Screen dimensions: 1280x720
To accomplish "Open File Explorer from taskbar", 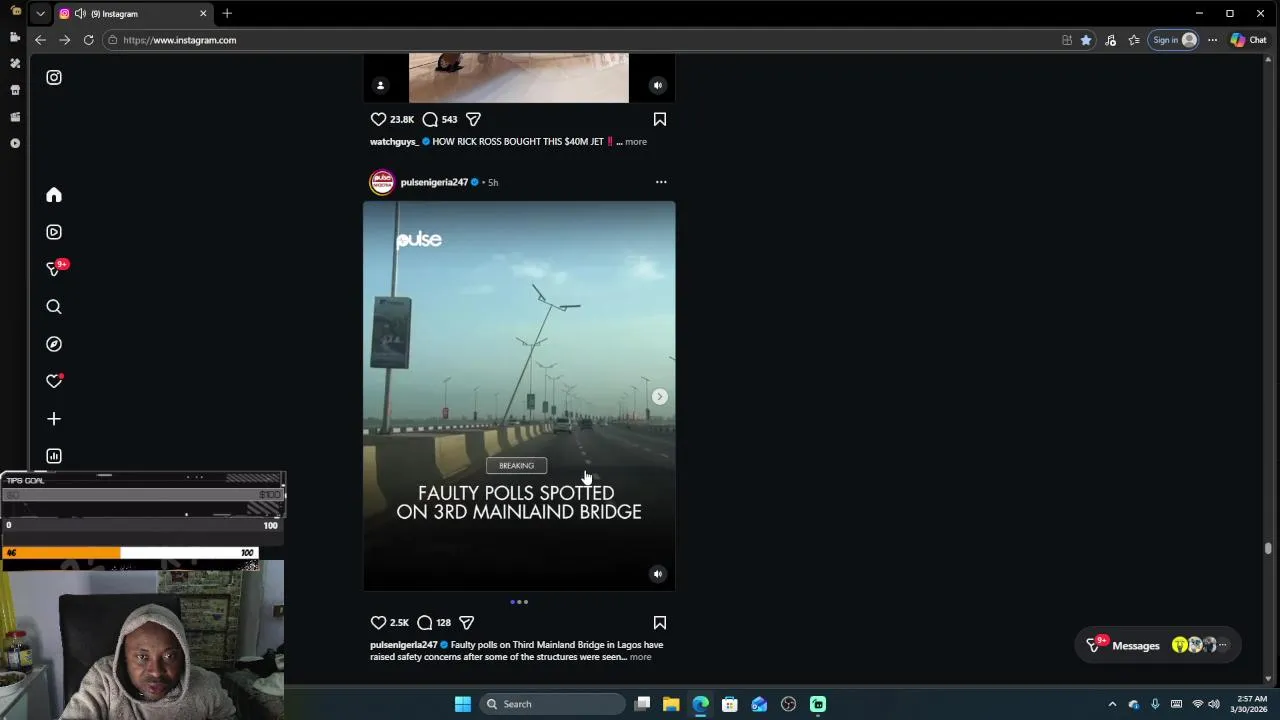I will pos(671,704).
